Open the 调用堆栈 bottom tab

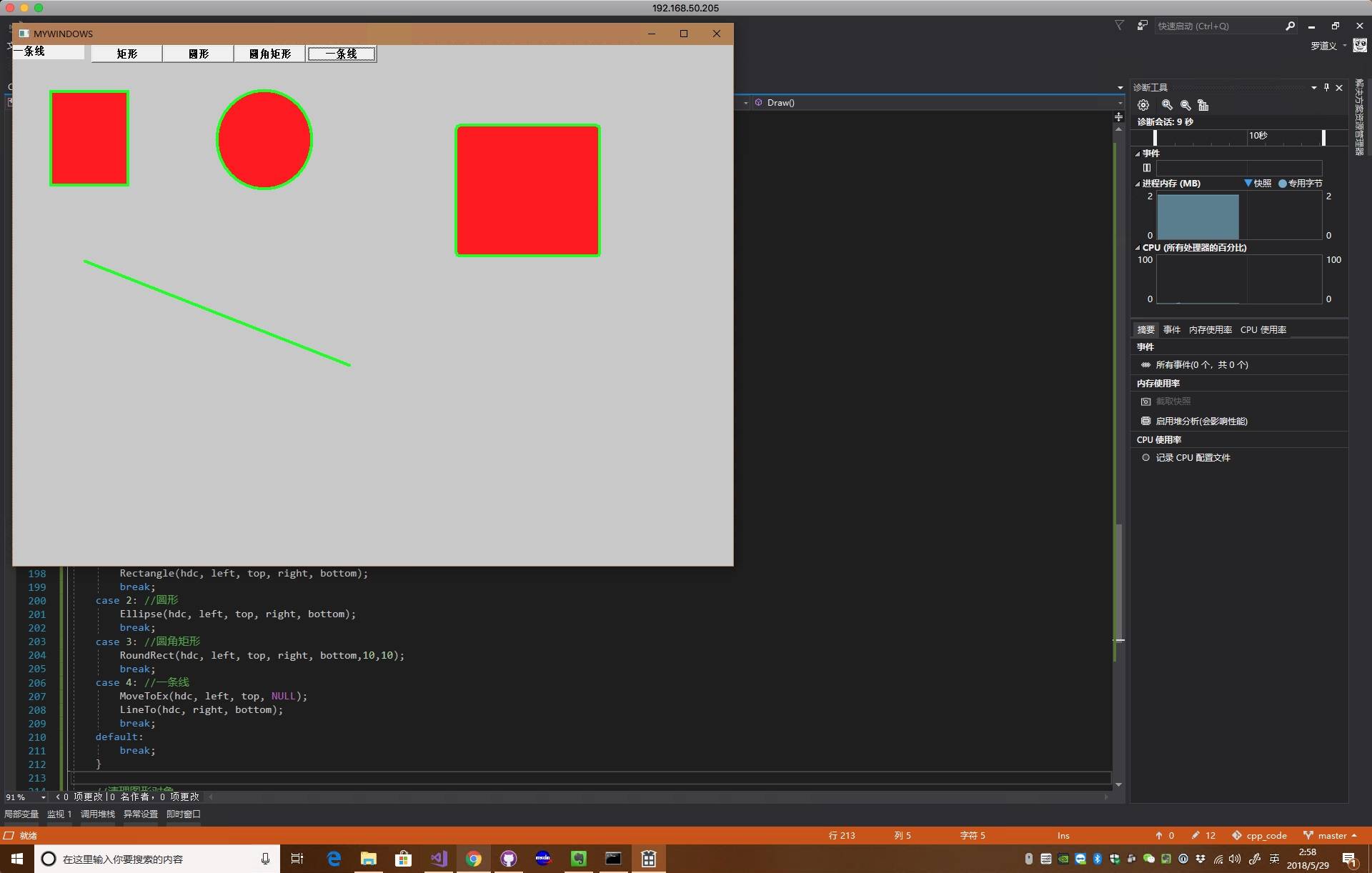pos(98,814)
